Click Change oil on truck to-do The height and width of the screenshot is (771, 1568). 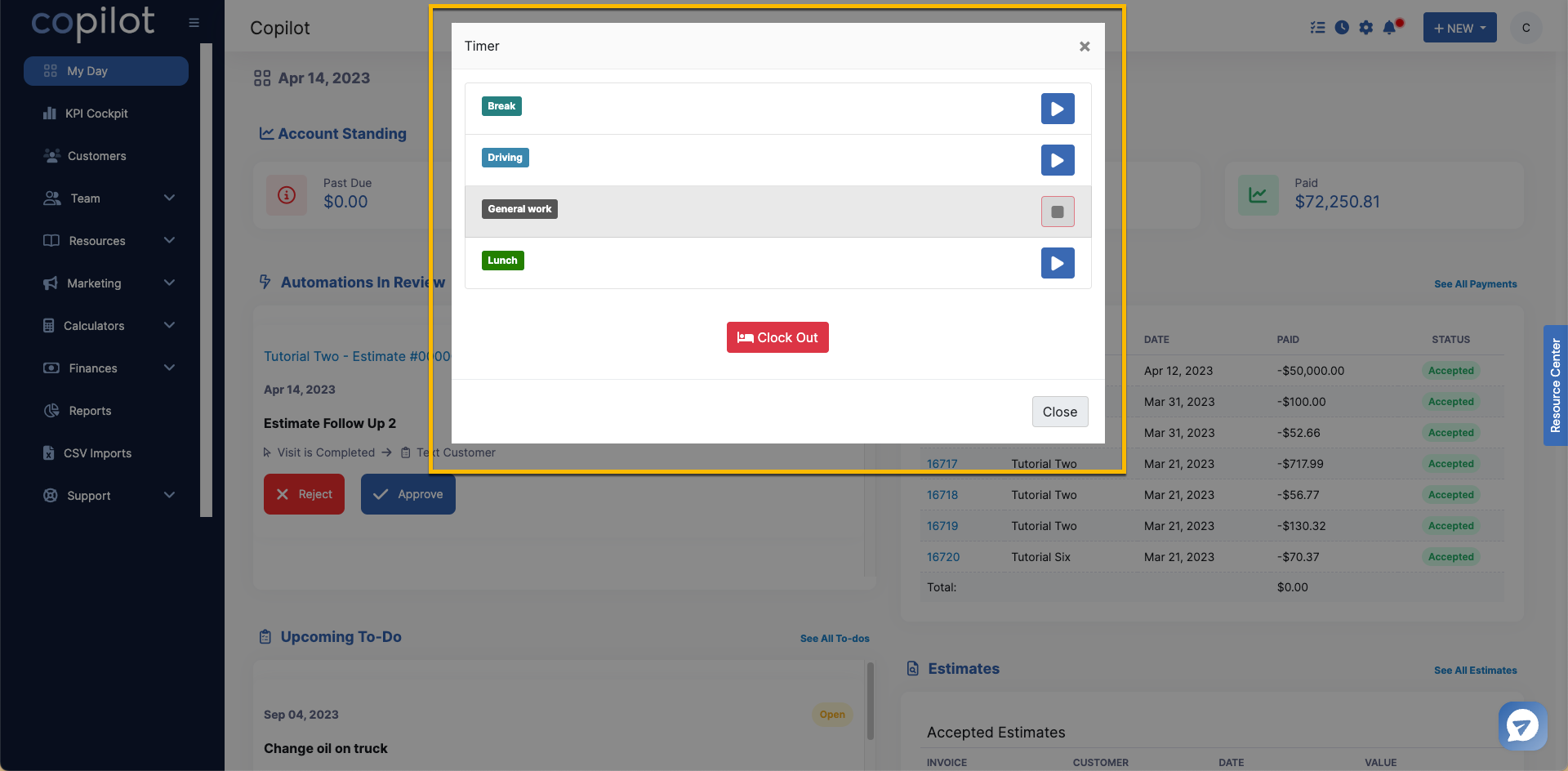326,748
